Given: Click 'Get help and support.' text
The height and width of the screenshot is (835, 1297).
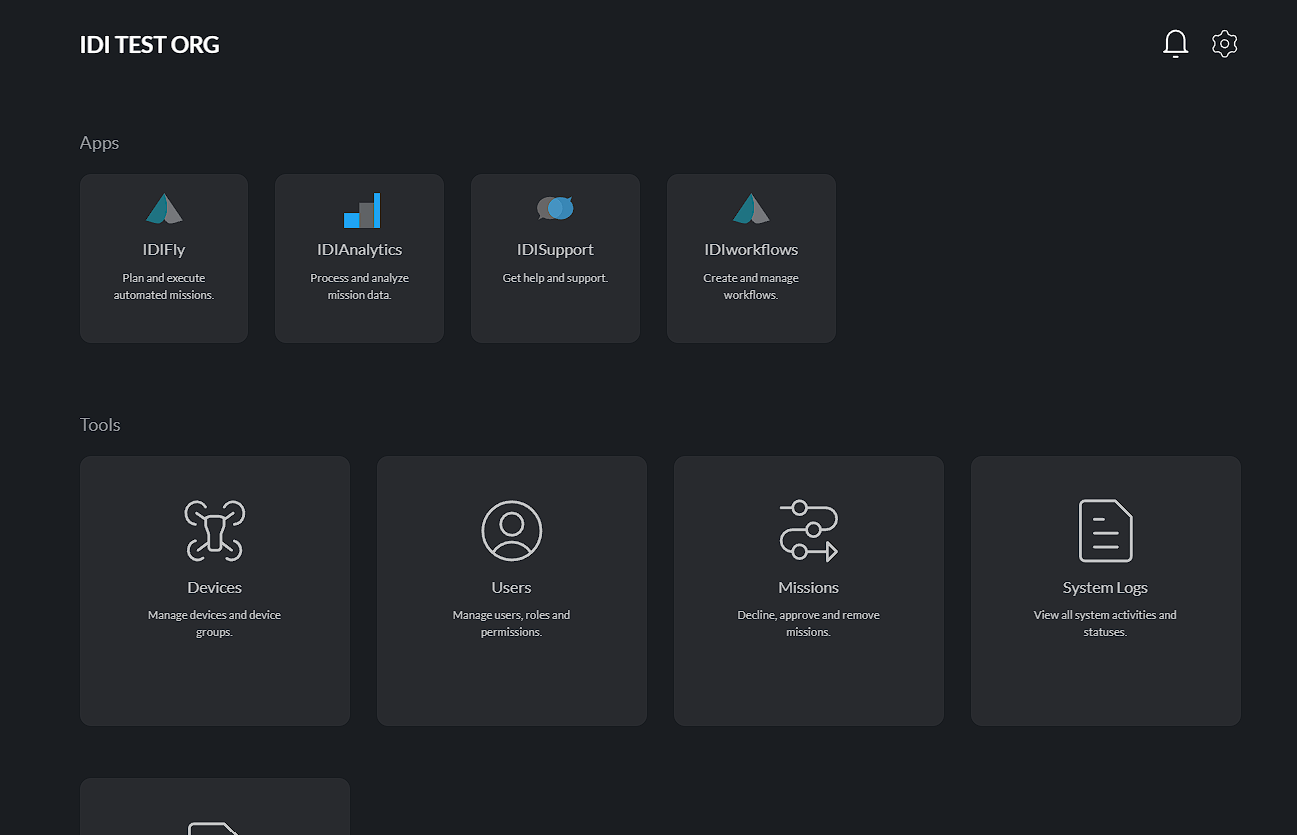Looking at the screenshot, I should [x=555, y=278].
